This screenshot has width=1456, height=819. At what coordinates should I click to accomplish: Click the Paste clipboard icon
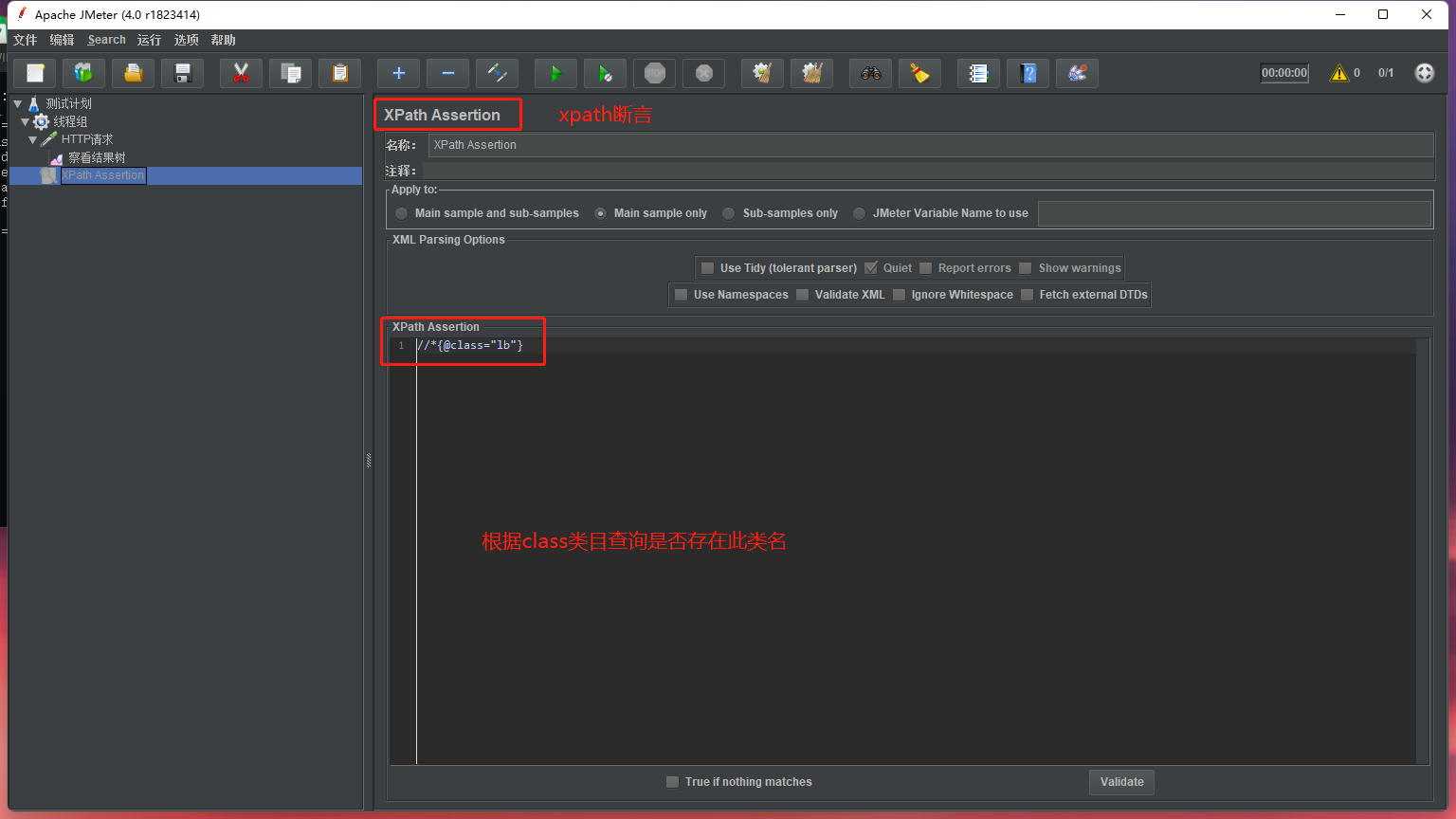point(340,73)
